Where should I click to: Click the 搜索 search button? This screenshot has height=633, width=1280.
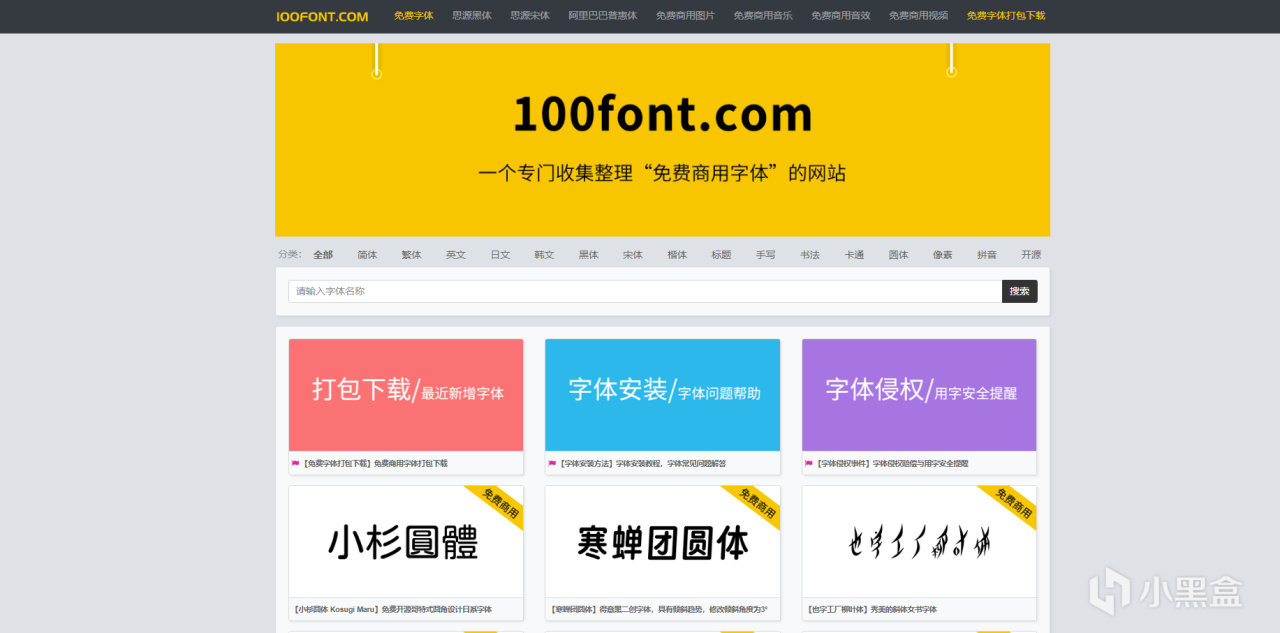[1020, 291]
